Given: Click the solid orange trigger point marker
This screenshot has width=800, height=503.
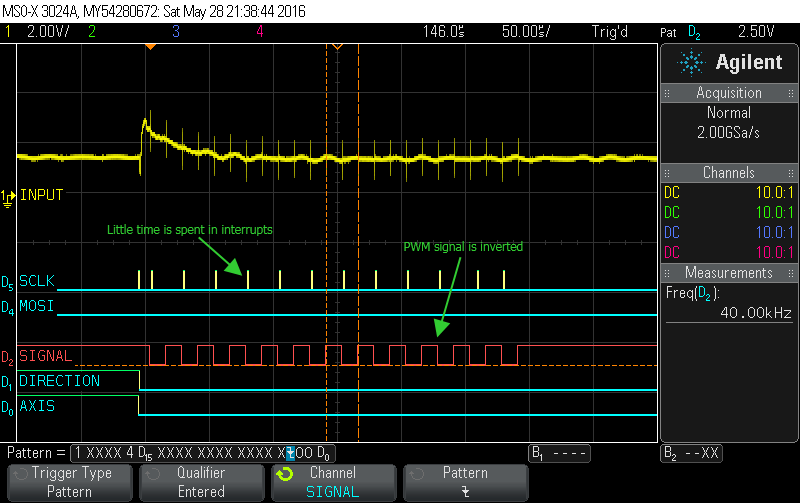Looking at the screenshot, I should coord(149,46).
